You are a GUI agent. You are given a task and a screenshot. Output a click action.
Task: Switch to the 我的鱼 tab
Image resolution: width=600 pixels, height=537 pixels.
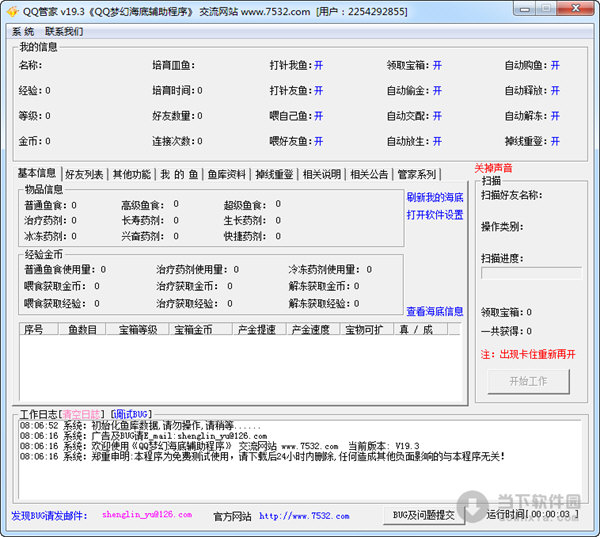coord(179,175)
